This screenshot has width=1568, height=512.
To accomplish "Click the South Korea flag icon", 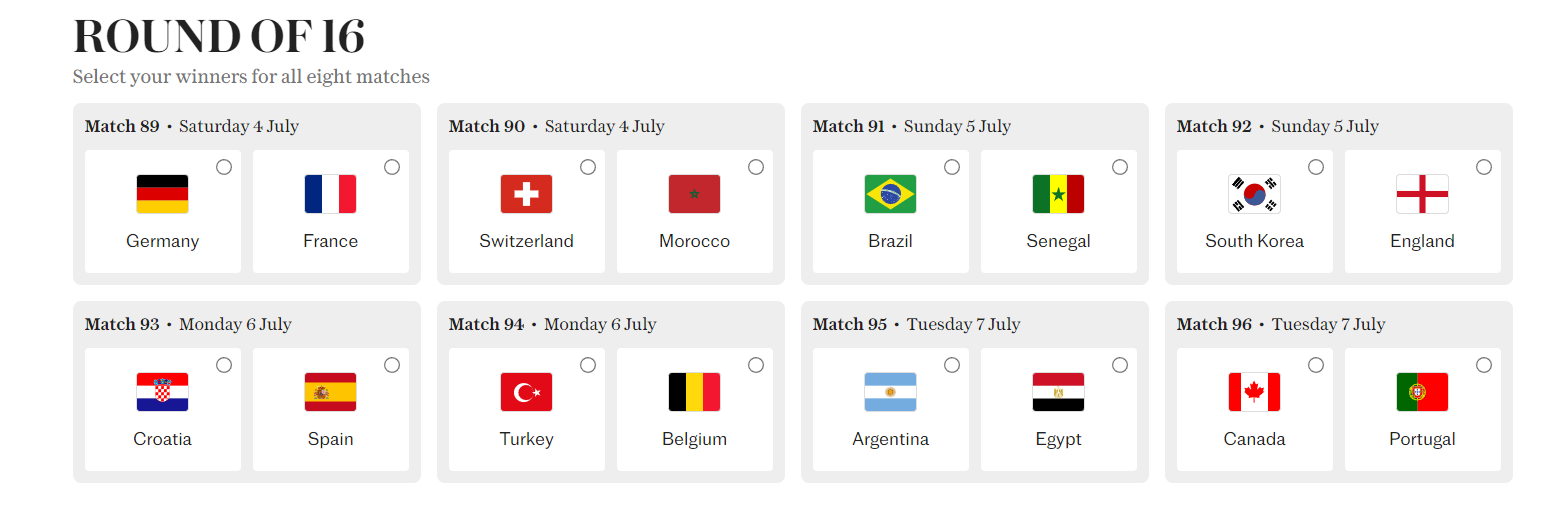I will coord(1254,194).
